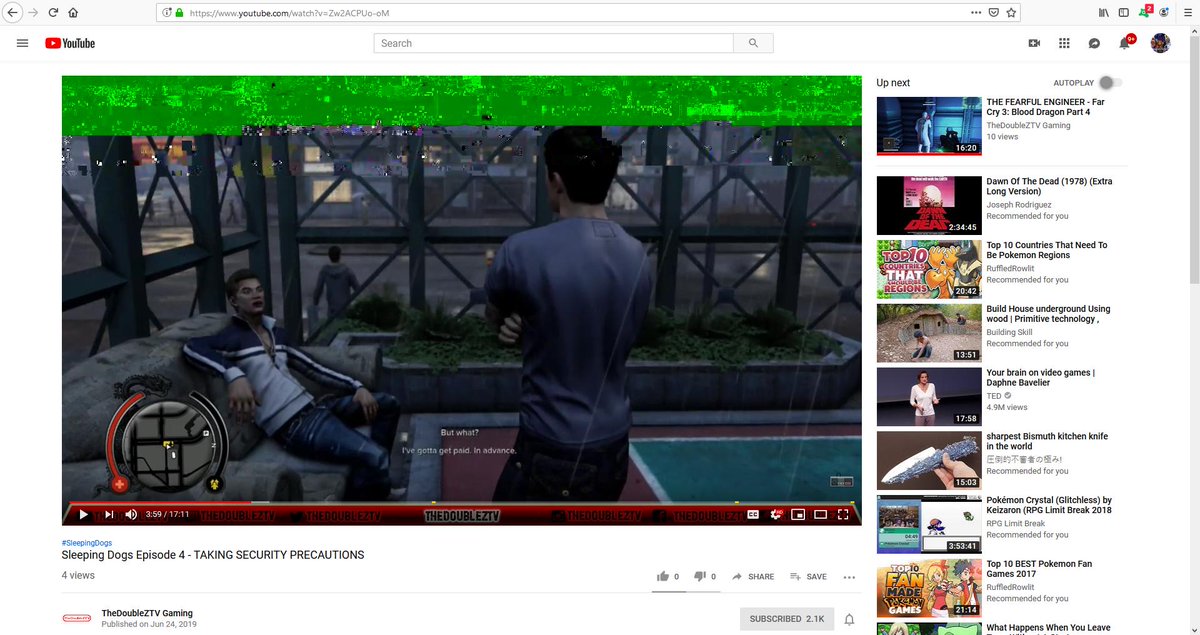Screen dimensions: 1200x635
Task: Seek on the red video progress bar
Action: pyautogui.click(x=461, y=503)
